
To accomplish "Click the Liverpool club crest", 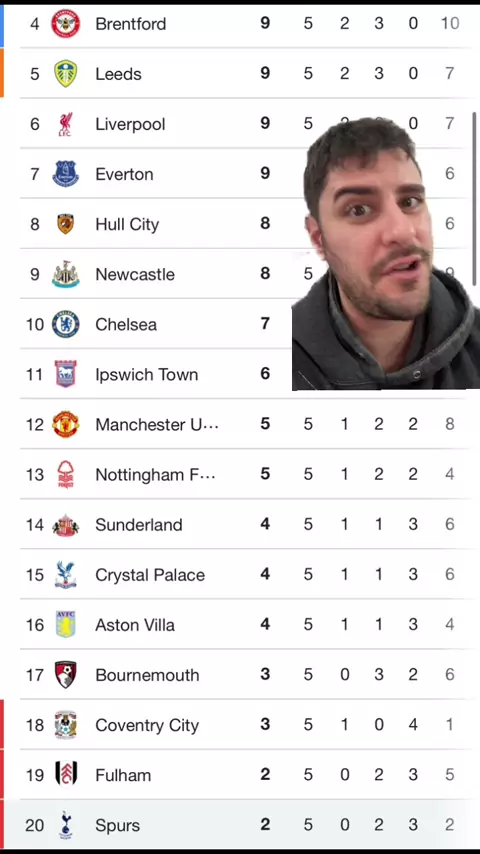I will 65,124.
